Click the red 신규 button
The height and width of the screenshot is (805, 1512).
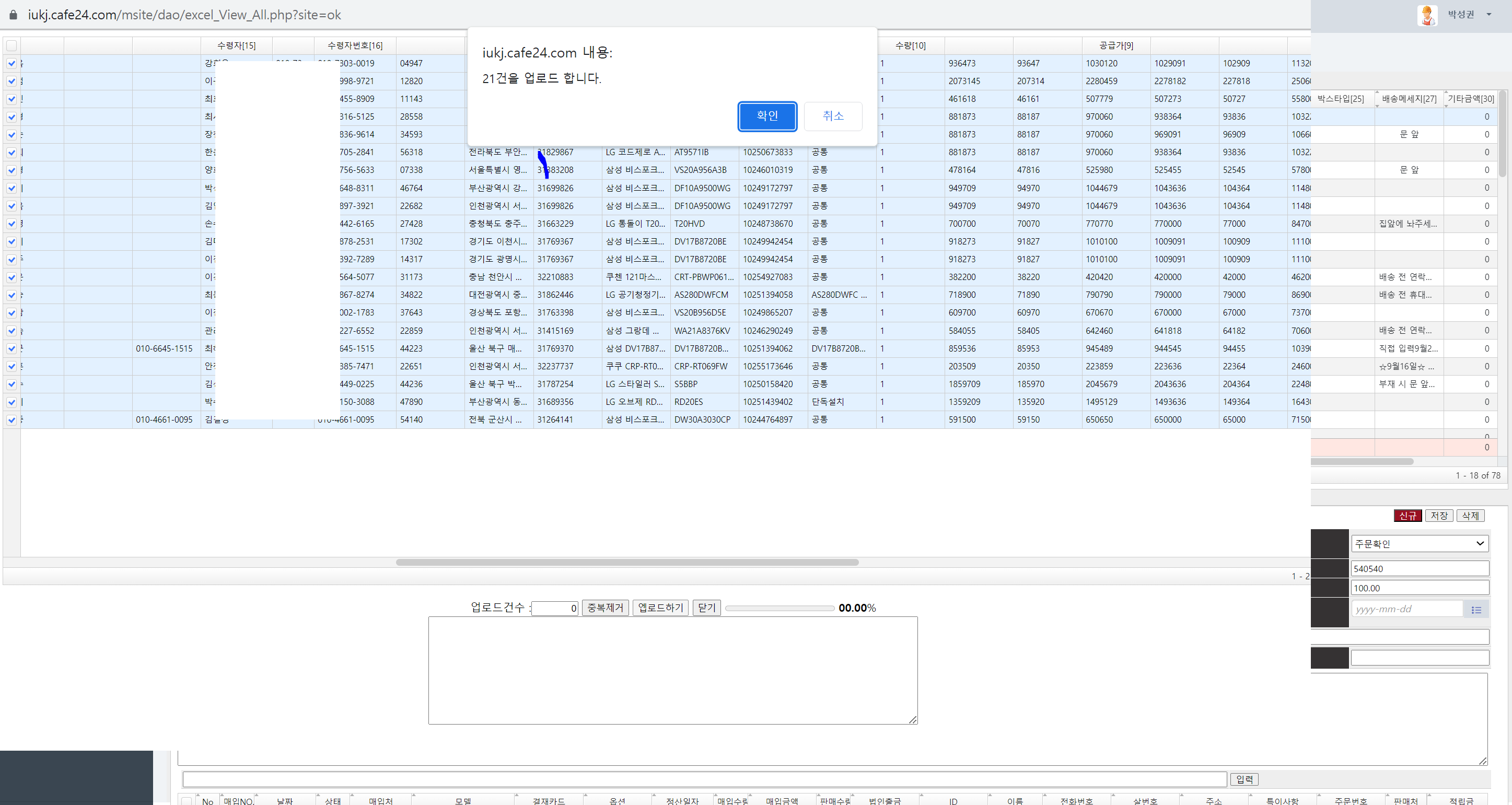click(x=1407, y=516)
